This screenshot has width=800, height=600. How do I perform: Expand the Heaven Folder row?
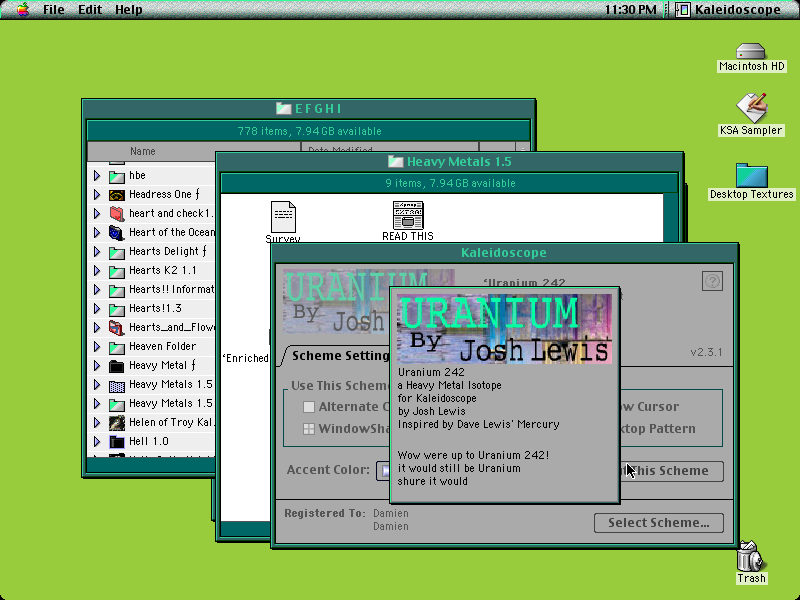[97, 346]
